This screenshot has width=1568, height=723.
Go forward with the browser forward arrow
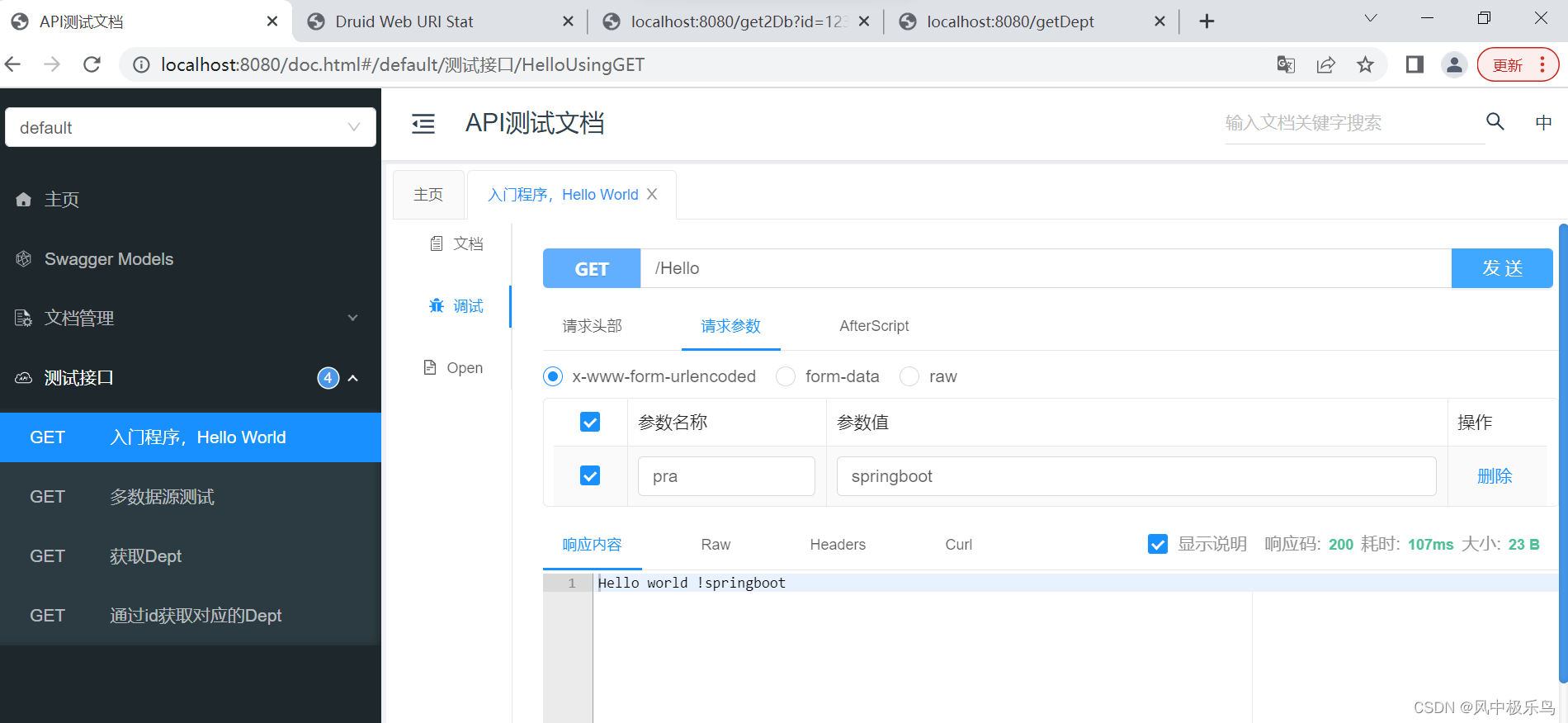pyautogui.click(x=52, y=64)
